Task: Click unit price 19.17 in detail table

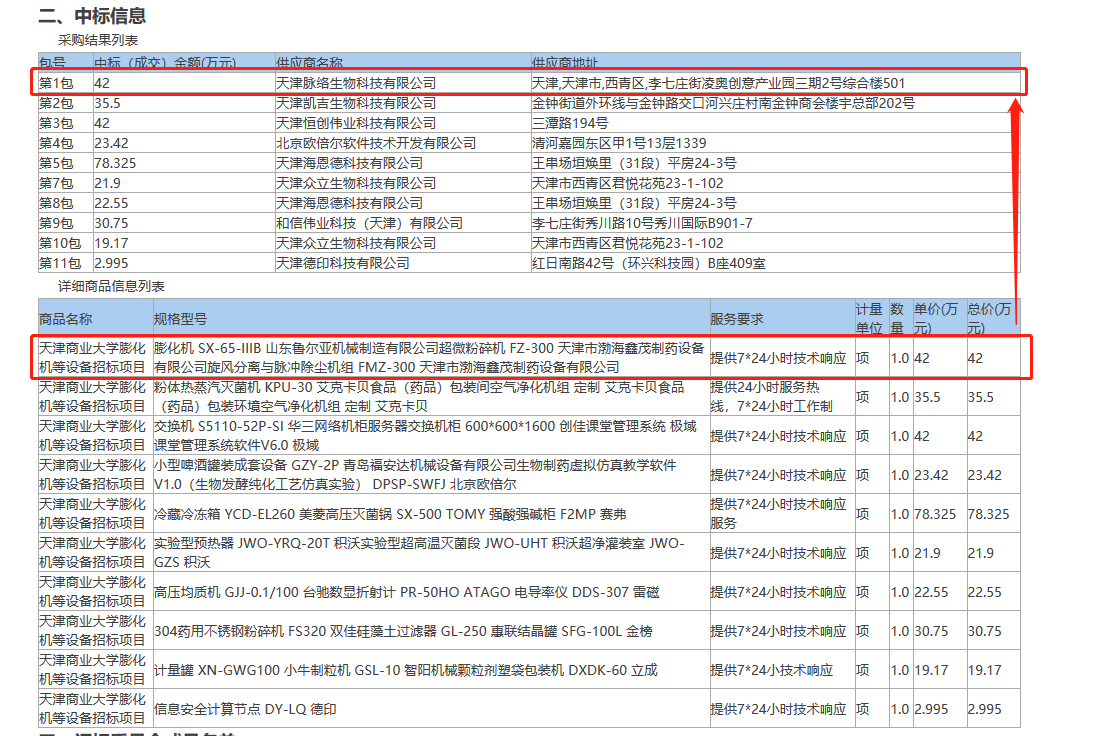Action: [x=931, y=670]
